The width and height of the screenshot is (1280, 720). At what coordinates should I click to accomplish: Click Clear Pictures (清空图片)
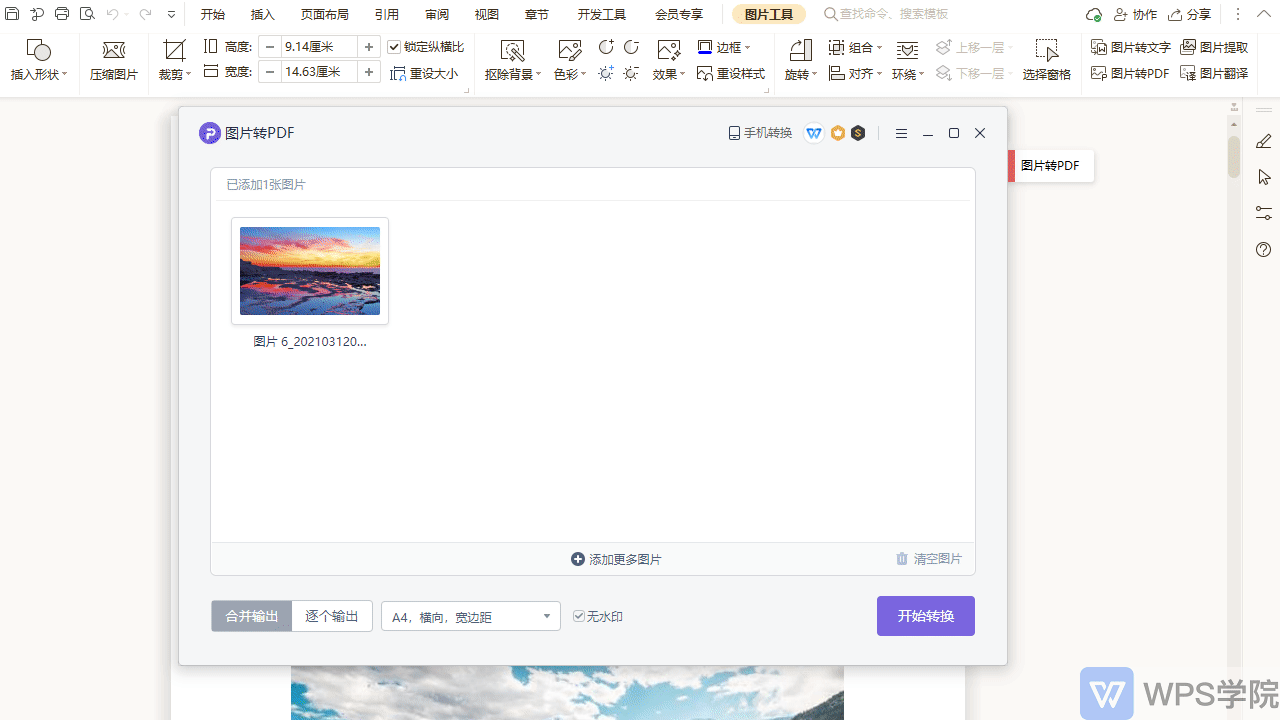(929, 559)
